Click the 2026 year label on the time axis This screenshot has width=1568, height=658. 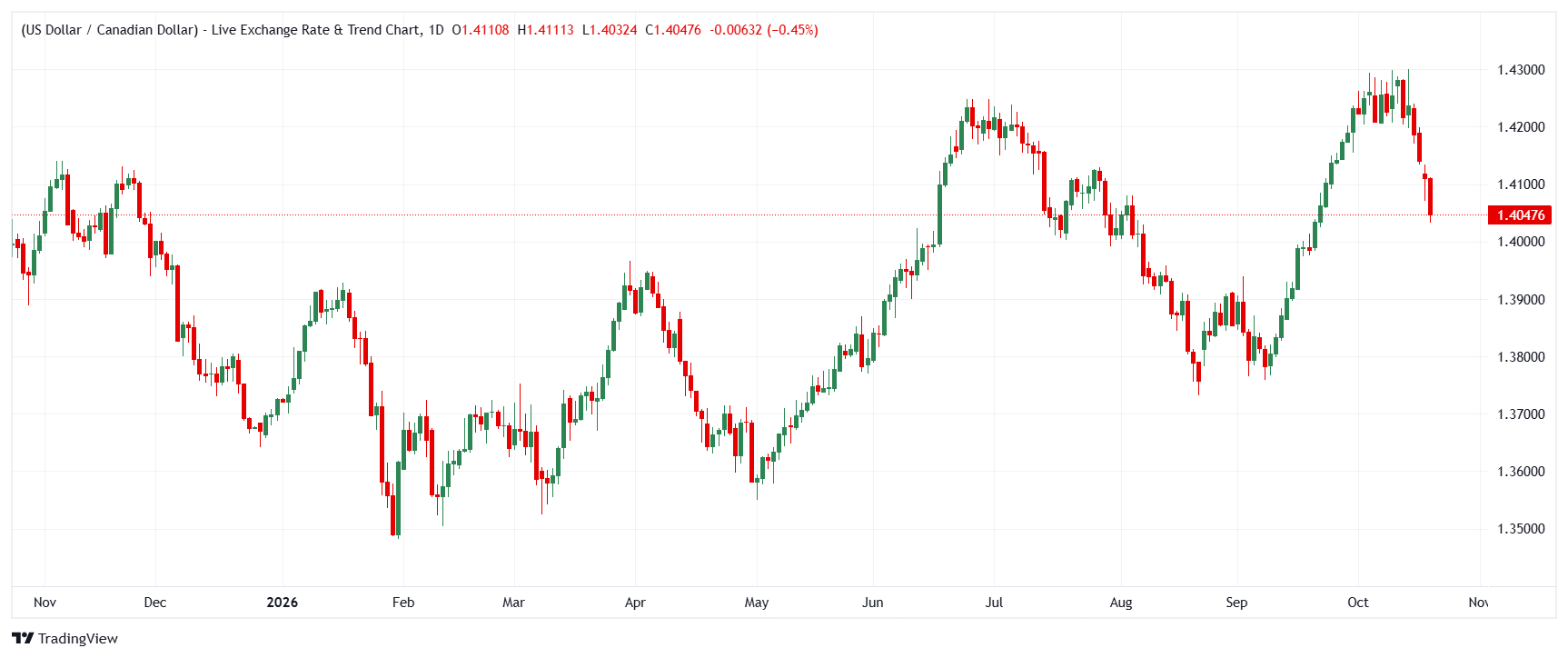[283, 603]
